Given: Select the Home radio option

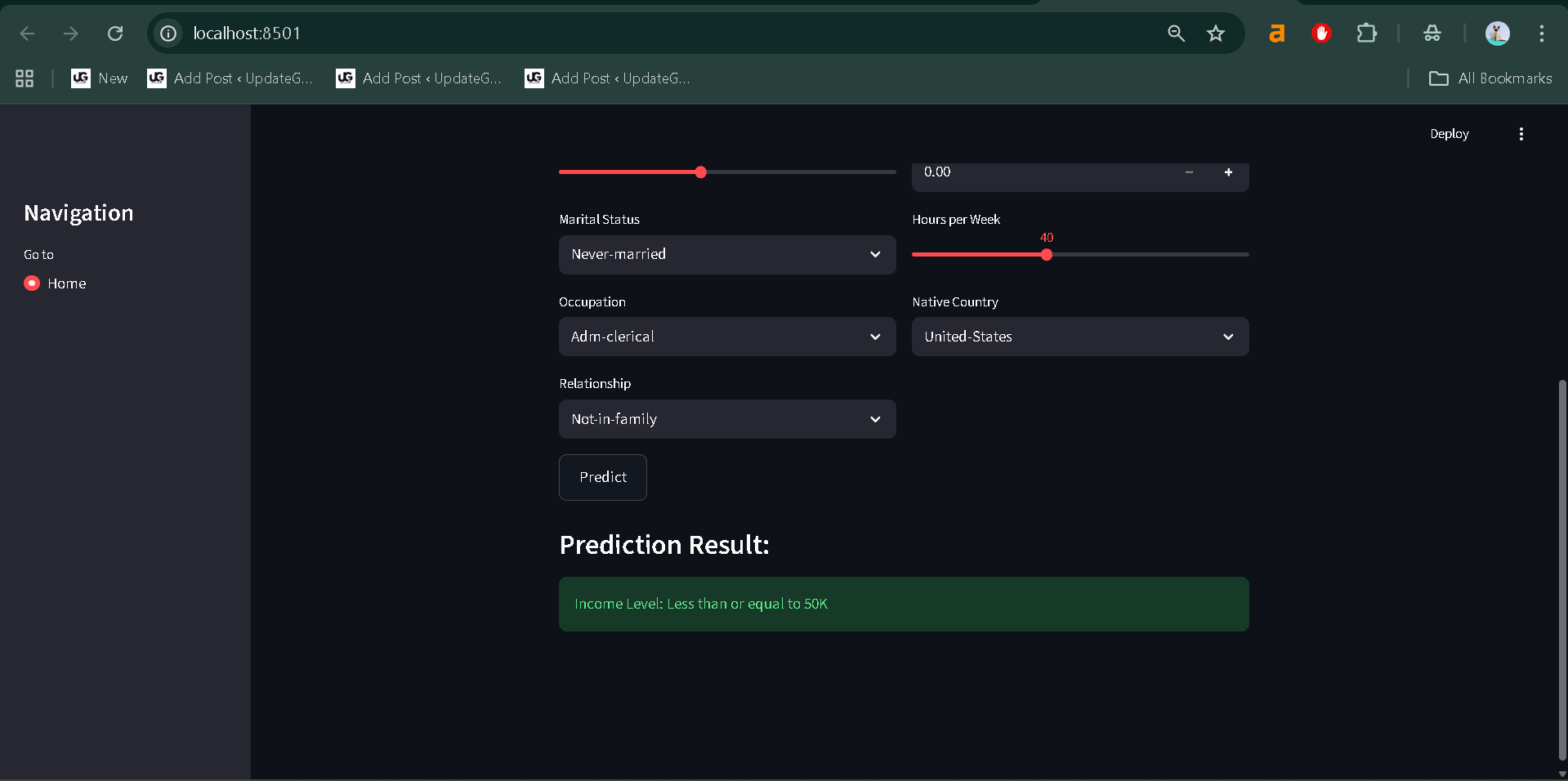Looking at the screenshot, I should click(x=32, y=283).
